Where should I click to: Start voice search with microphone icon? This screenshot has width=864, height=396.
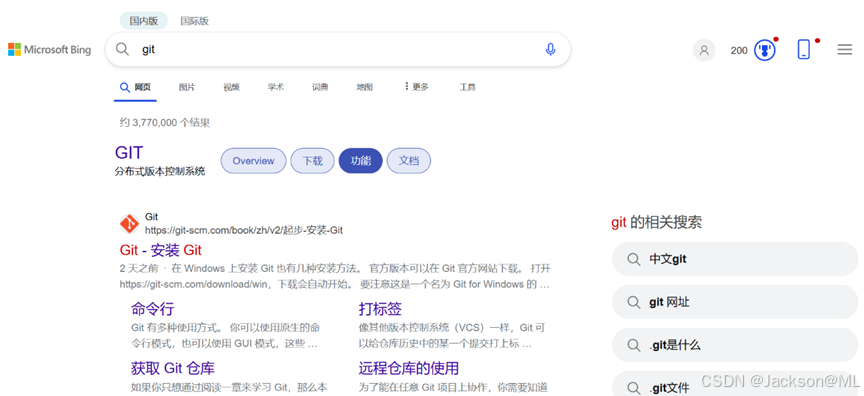tap(550, 50)
